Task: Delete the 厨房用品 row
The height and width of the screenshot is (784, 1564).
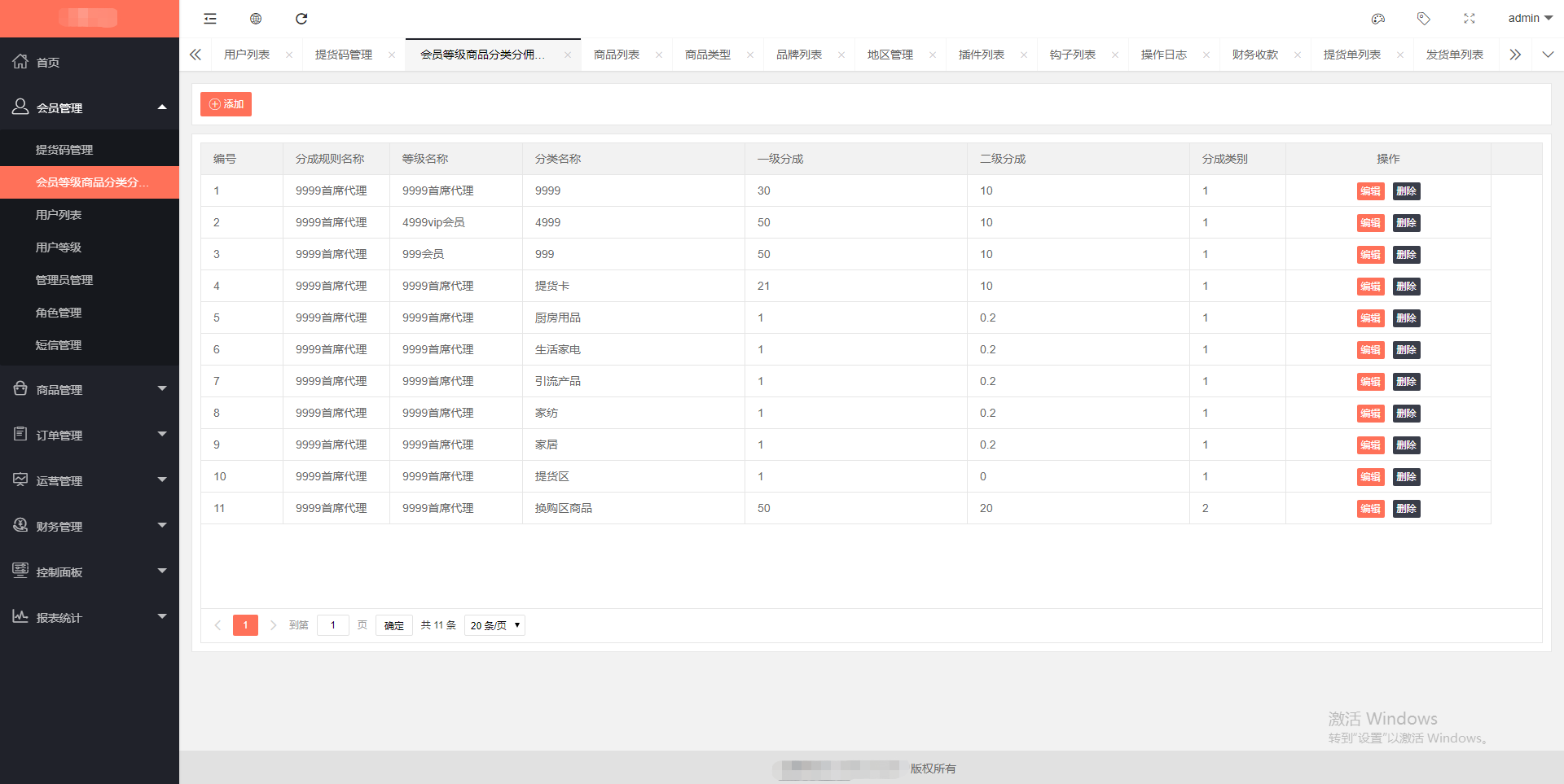Action: pyautogui.click(x=1407, y=318)
